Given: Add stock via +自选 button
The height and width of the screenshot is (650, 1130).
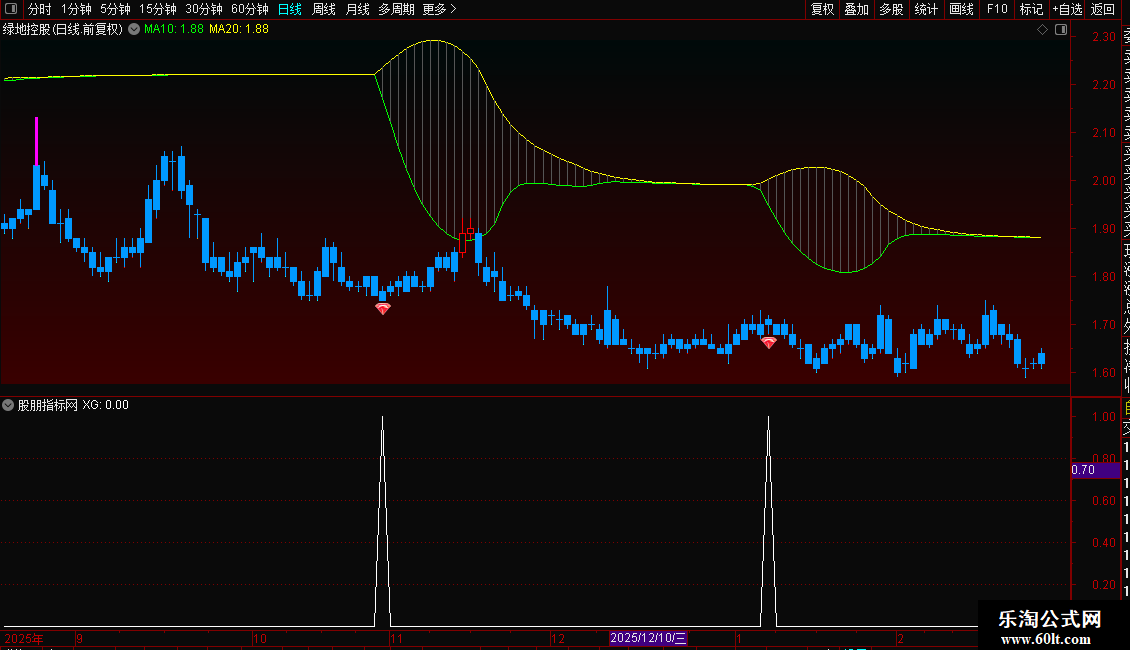Looking at the screenshot, I should pyautogui.click(x=1067, y=9).
